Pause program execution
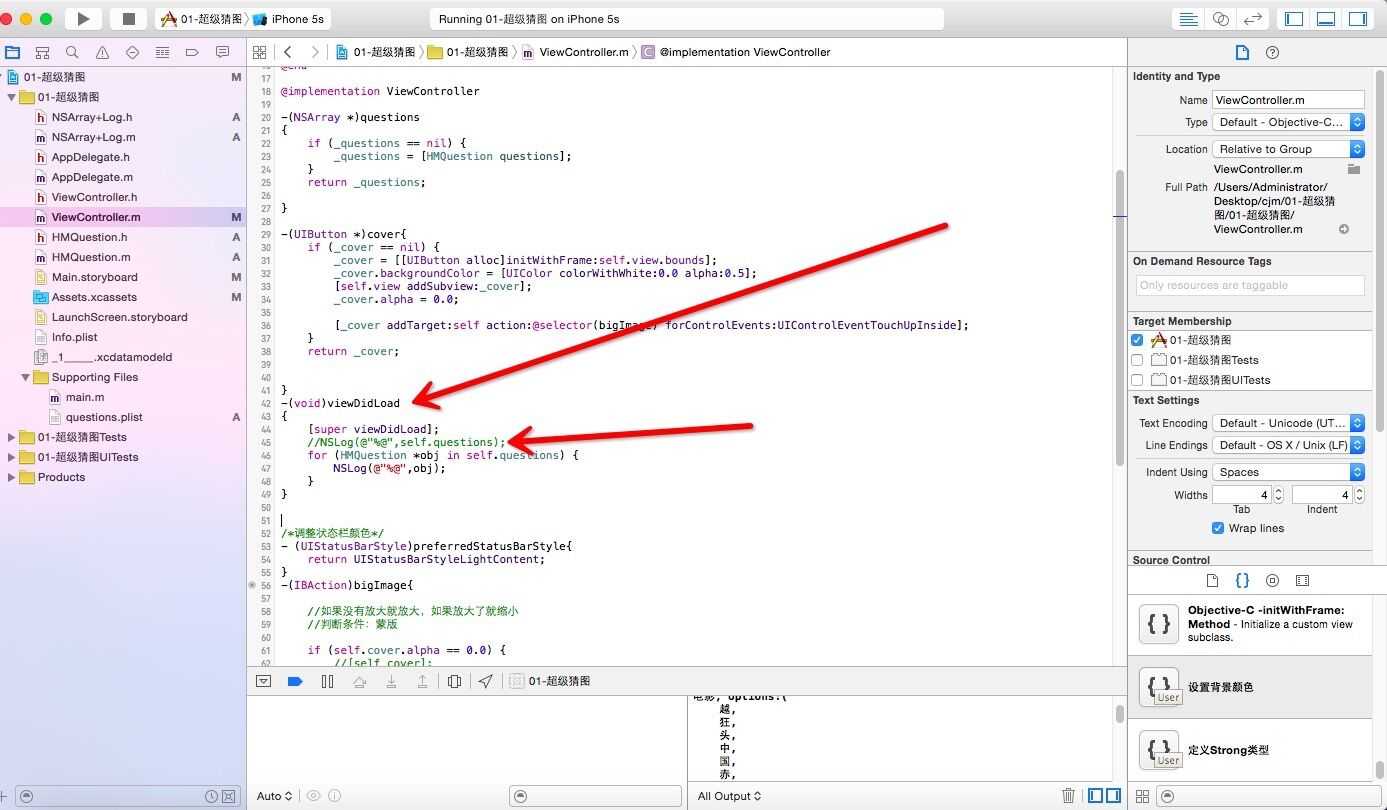The height and width of the screenshot is (810, 1387). (327, 681)
